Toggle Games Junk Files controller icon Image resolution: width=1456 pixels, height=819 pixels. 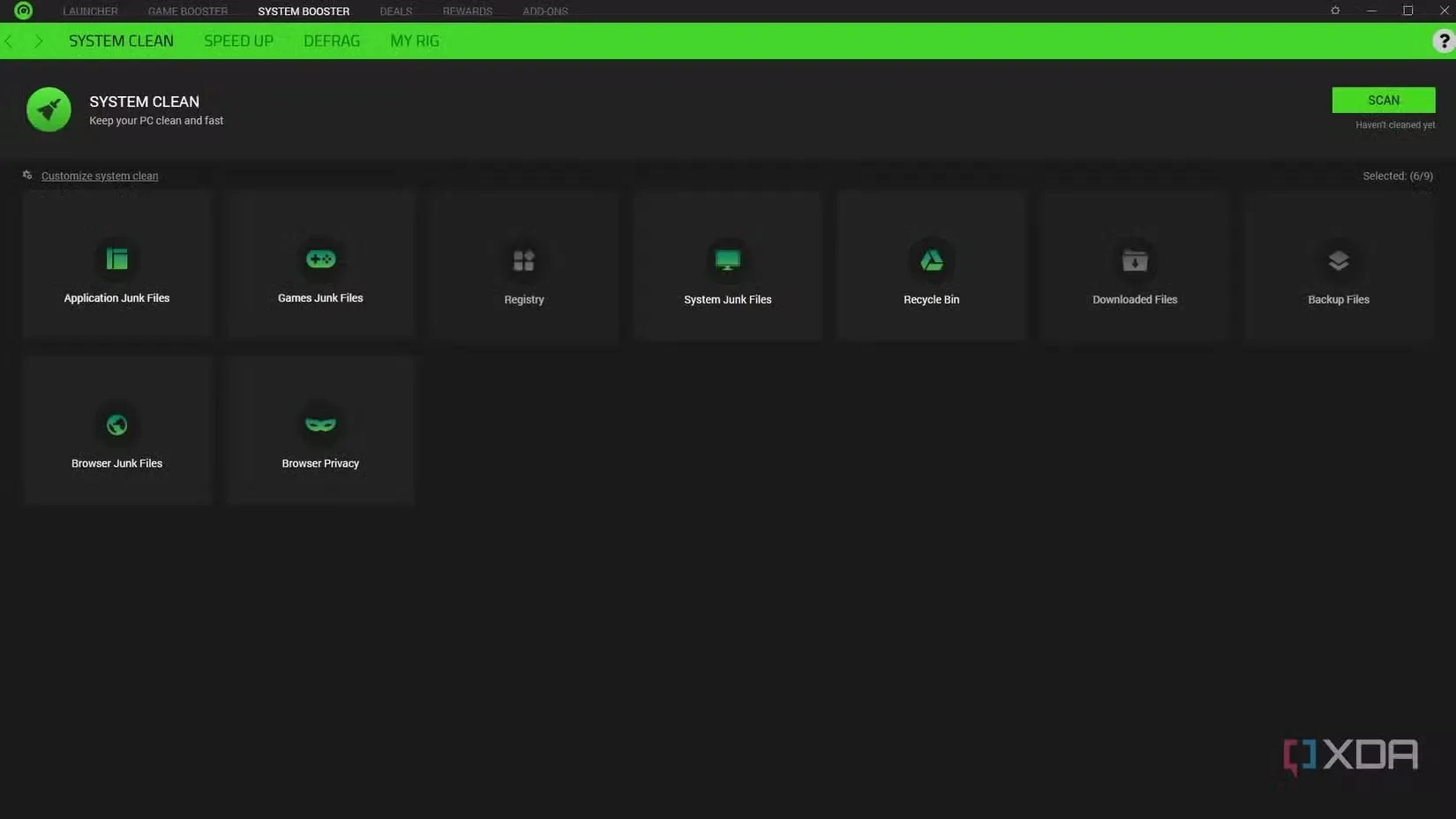[x=320, y=259]
